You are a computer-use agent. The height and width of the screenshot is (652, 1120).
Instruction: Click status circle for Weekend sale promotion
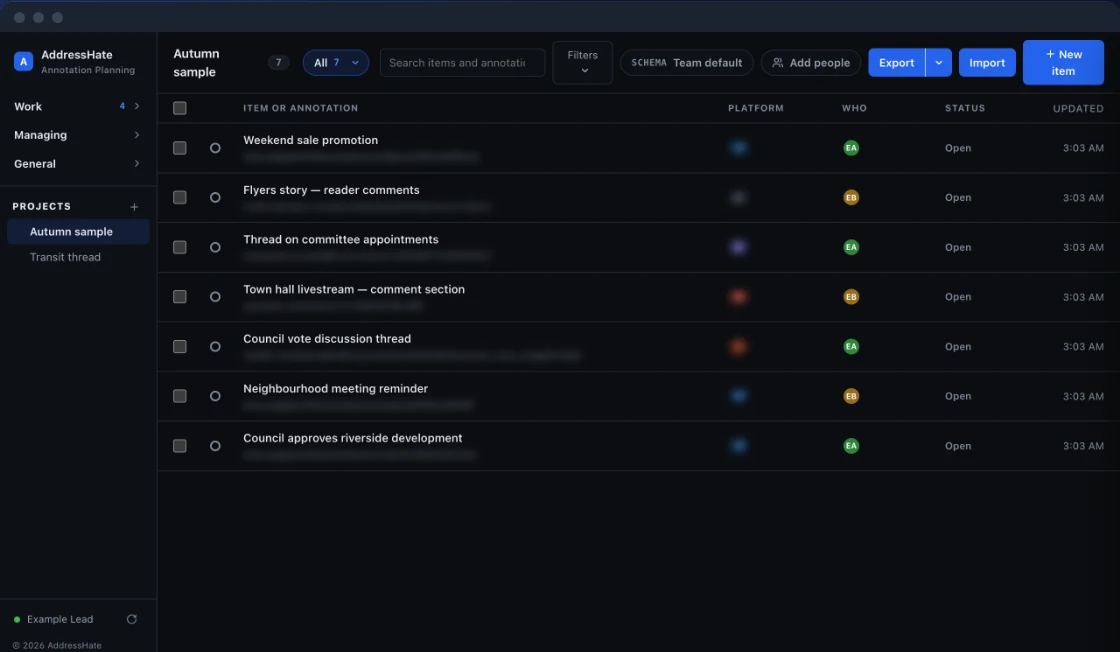(x=215, y=148)
